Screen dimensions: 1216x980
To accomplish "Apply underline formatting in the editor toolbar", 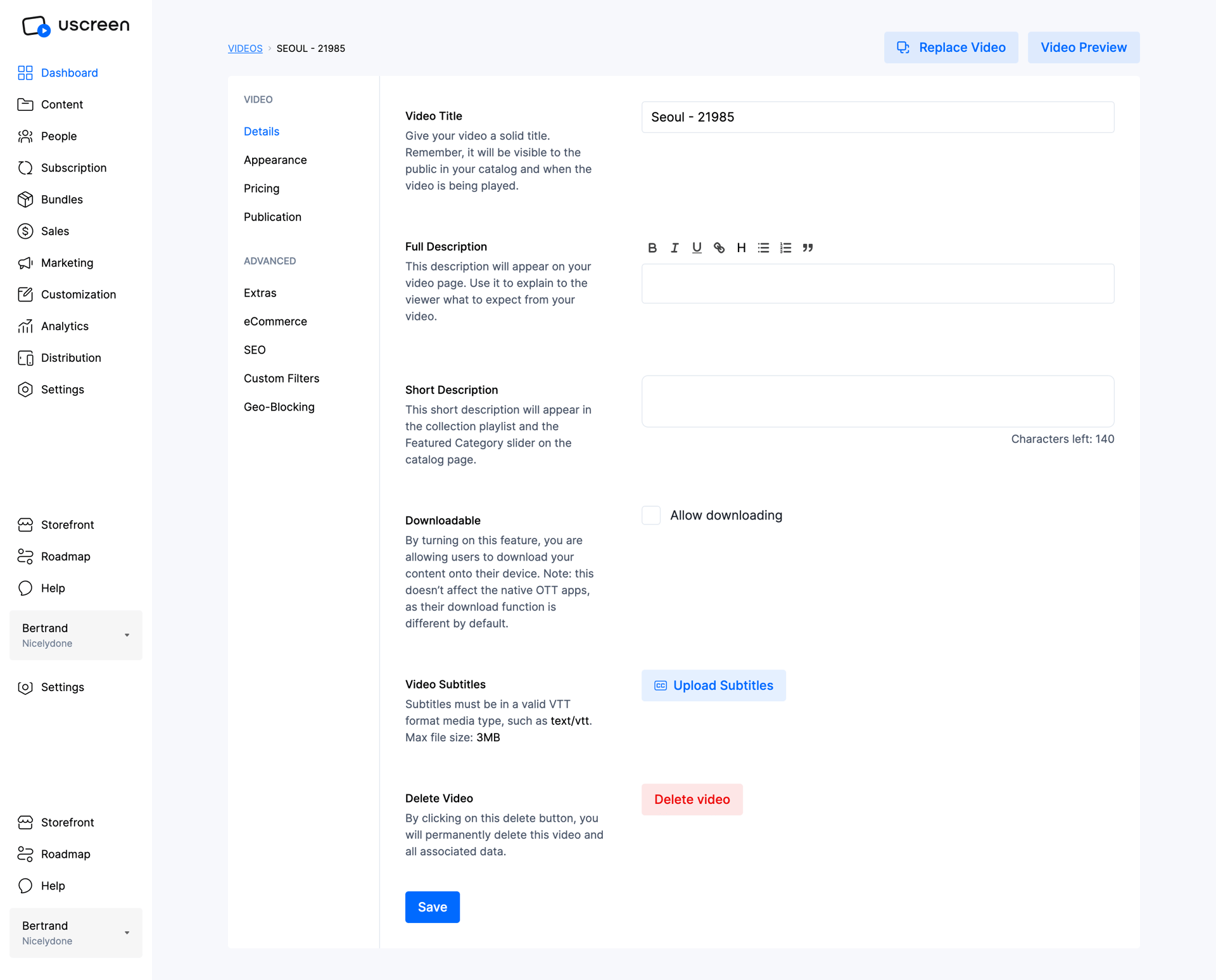I will coord(697,248).
